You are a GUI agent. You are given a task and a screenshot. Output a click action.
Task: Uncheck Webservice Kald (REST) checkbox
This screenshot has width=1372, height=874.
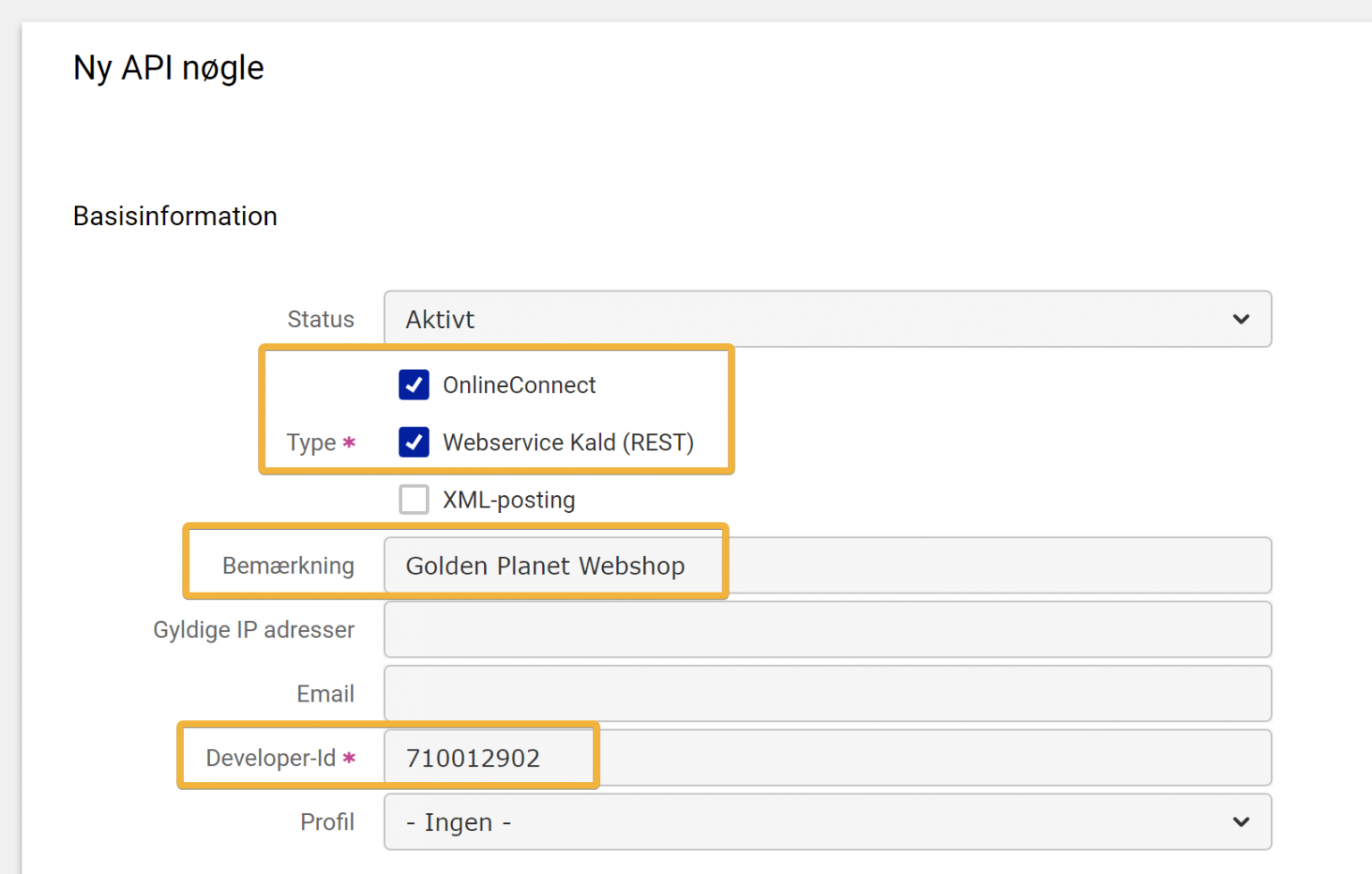coord(414,442)
